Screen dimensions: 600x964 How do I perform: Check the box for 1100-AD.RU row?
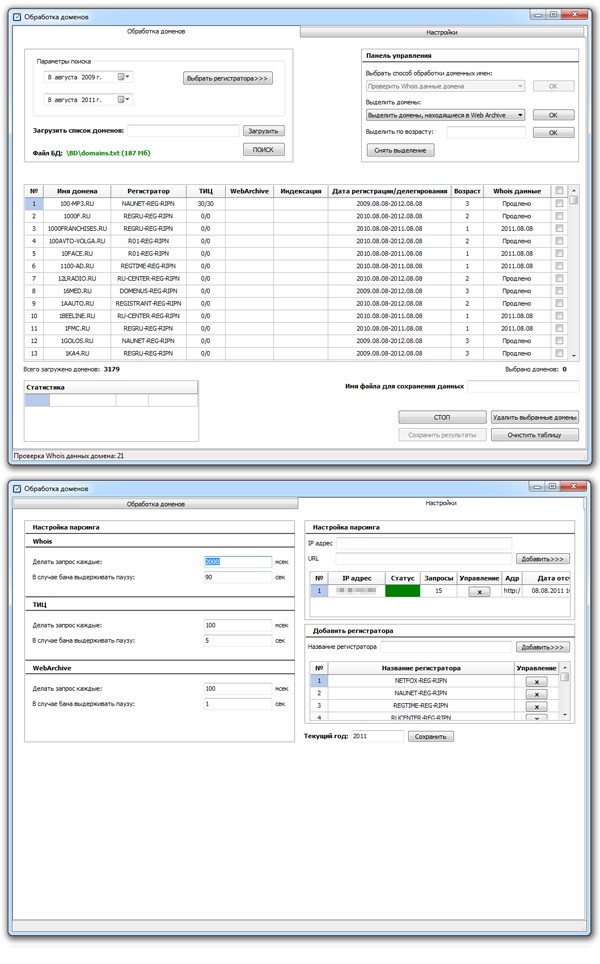[x=559, y=266]
